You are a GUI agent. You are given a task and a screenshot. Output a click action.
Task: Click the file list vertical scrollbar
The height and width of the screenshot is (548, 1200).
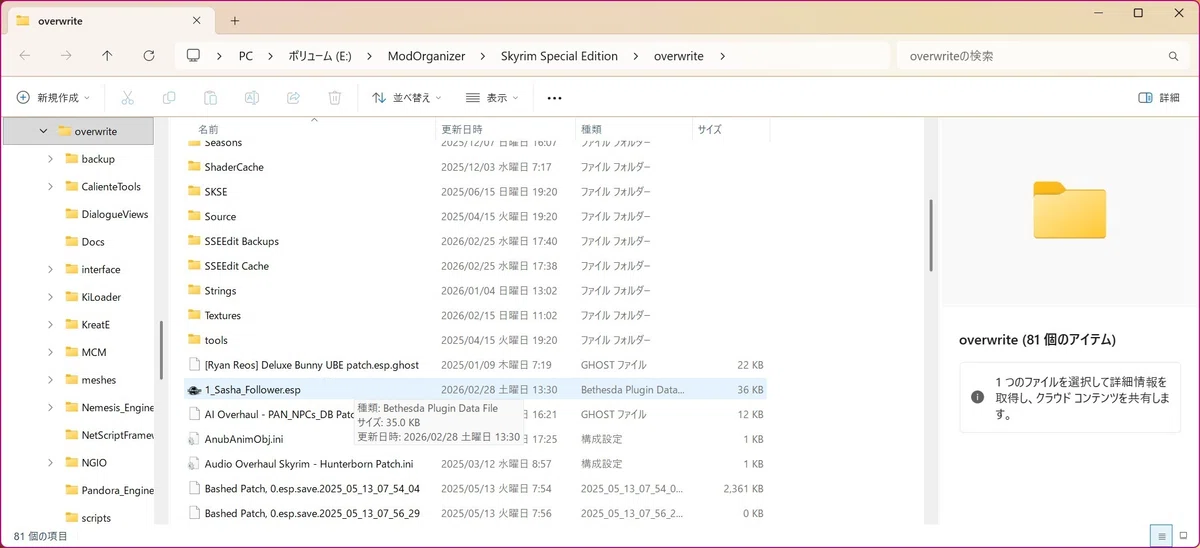tap(931, 235)
